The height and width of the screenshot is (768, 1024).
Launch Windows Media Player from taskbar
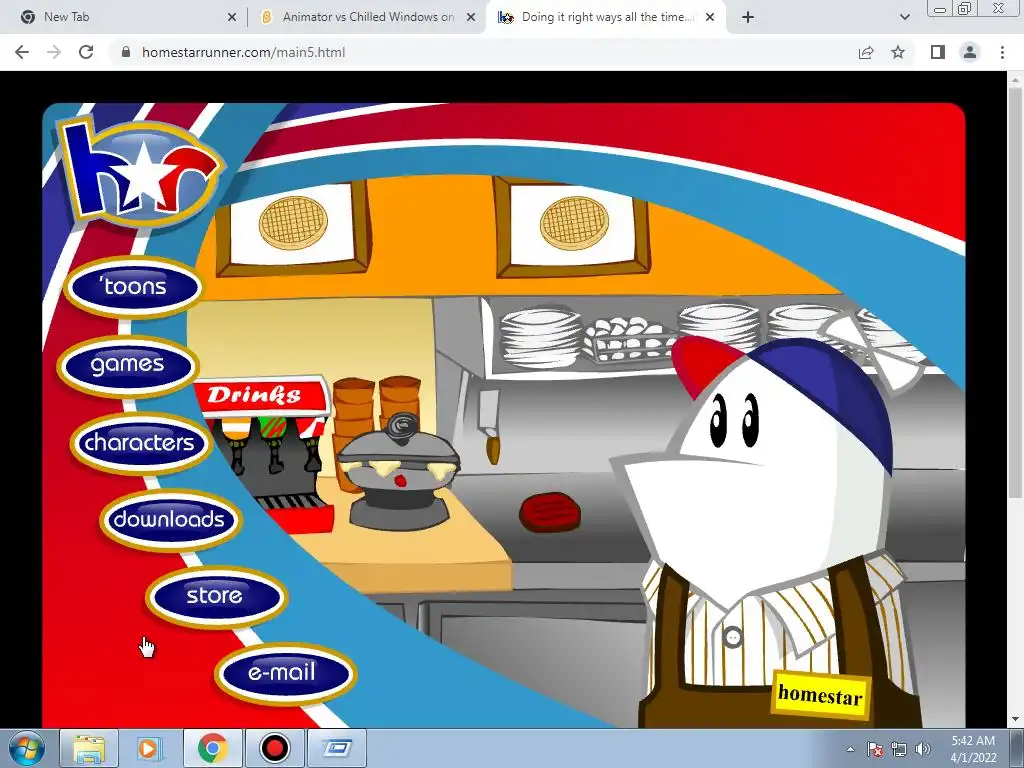(150, 748)
